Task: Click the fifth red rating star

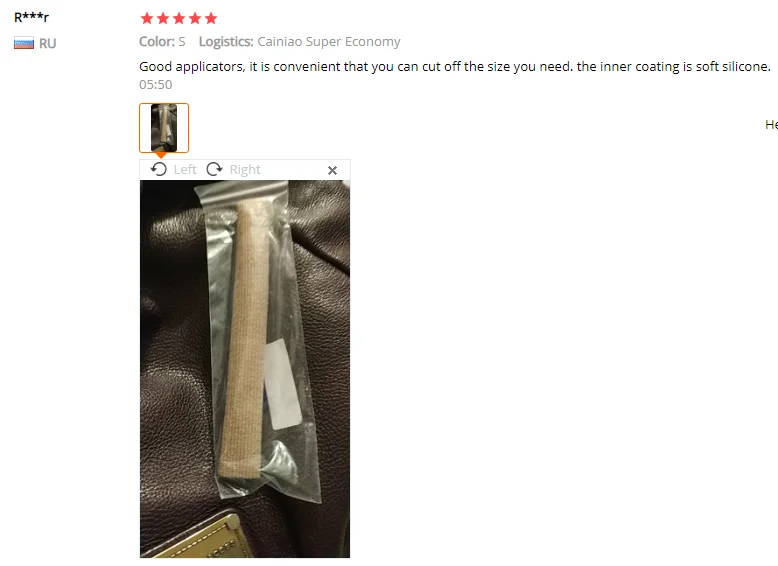Action: [210, 18]
